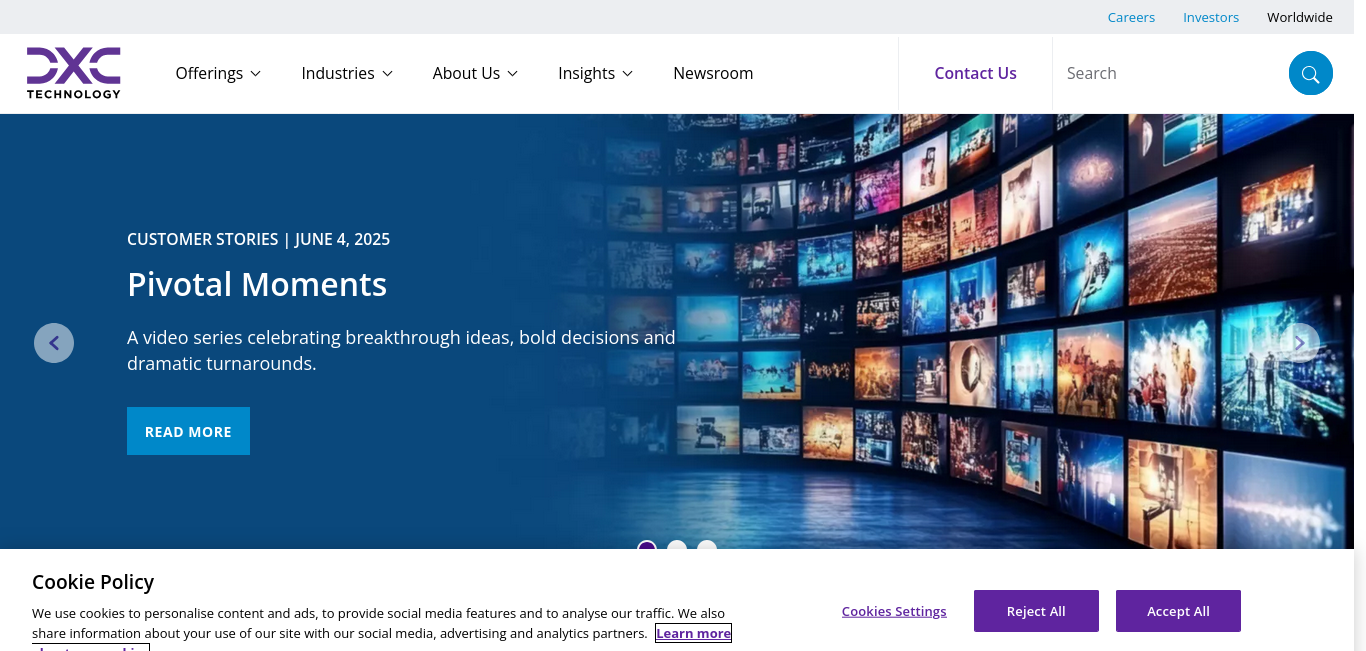Click the DXC Technology logo

click(73, 73)
